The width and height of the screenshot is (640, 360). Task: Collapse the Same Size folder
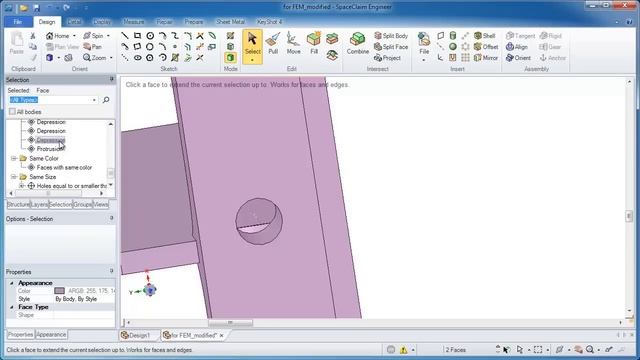click(x=14, y=177)
